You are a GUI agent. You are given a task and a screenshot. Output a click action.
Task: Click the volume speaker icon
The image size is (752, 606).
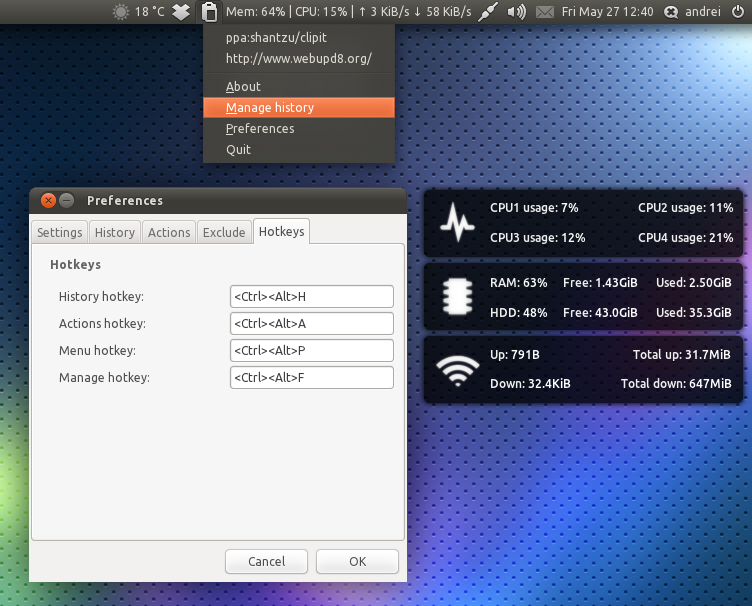[x=517, y=12]
